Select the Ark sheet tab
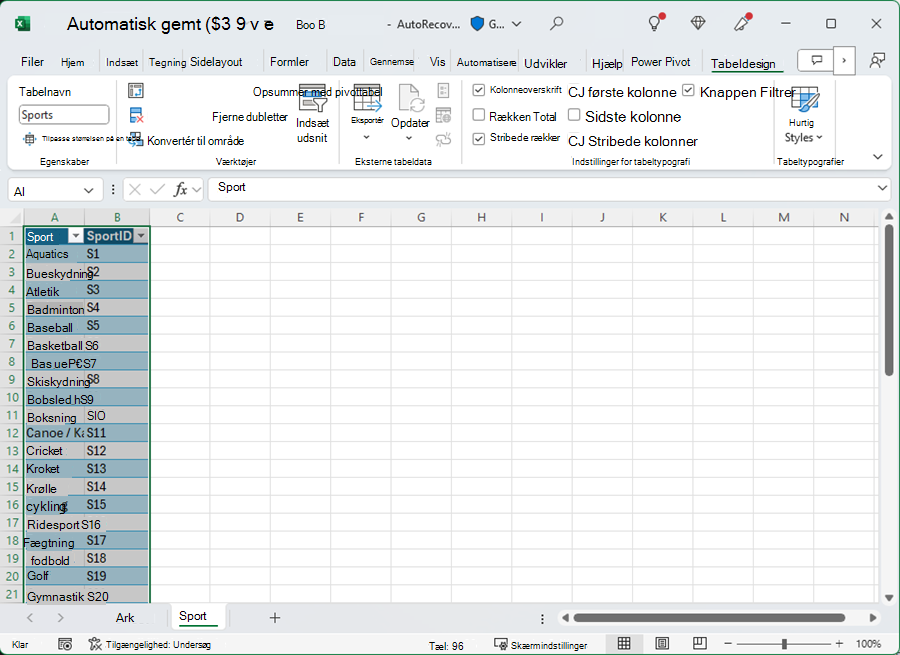Viewport: 900px width, 655px height. point(125,618)
